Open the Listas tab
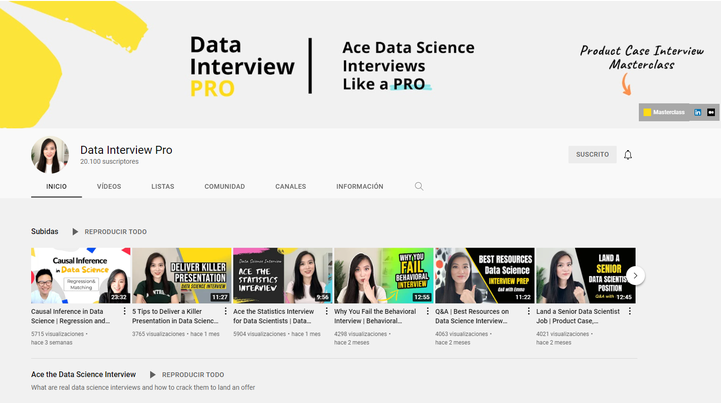The height and width of the screenshot is (403, 721). pyautogui.click(x=163, y=186)
